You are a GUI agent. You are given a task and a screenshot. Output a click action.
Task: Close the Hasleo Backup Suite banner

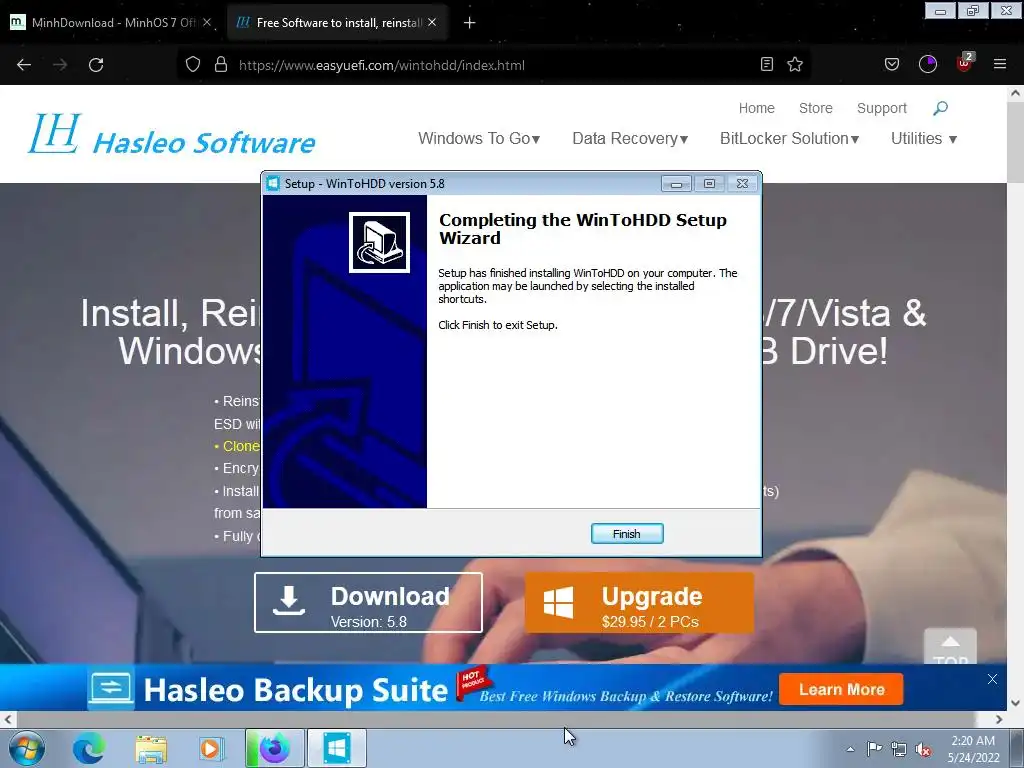992,679
